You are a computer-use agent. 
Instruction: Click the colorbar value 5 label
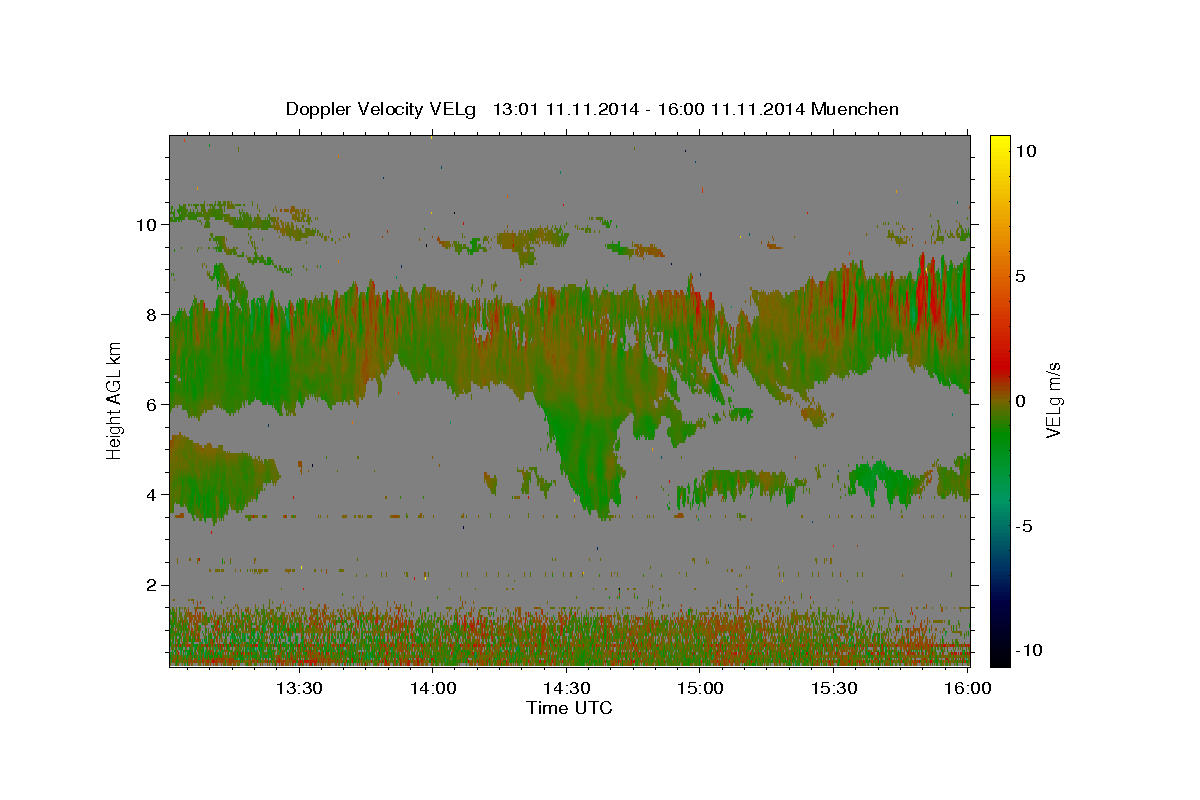click(1021, 275)
